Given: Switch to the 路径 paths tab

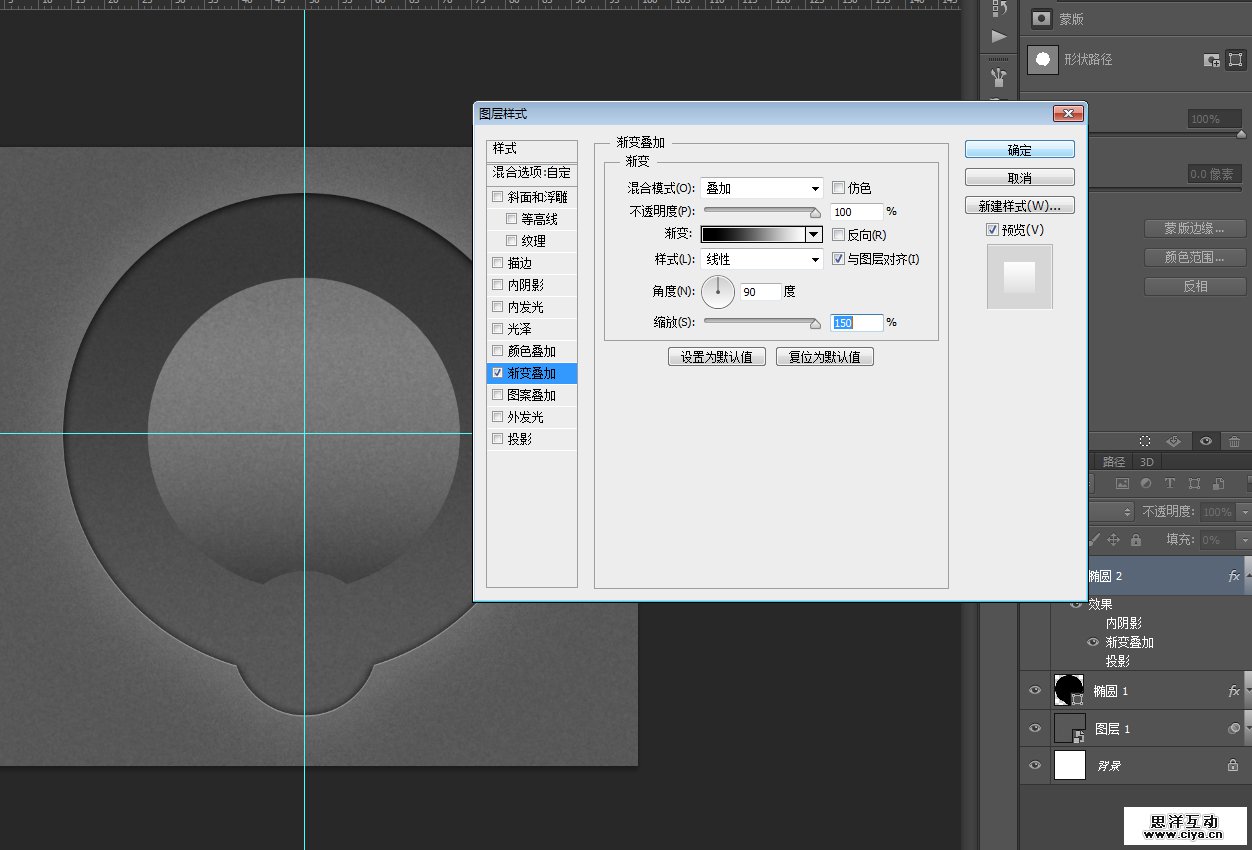Looking at the screenshot, I should [1114, 461].
